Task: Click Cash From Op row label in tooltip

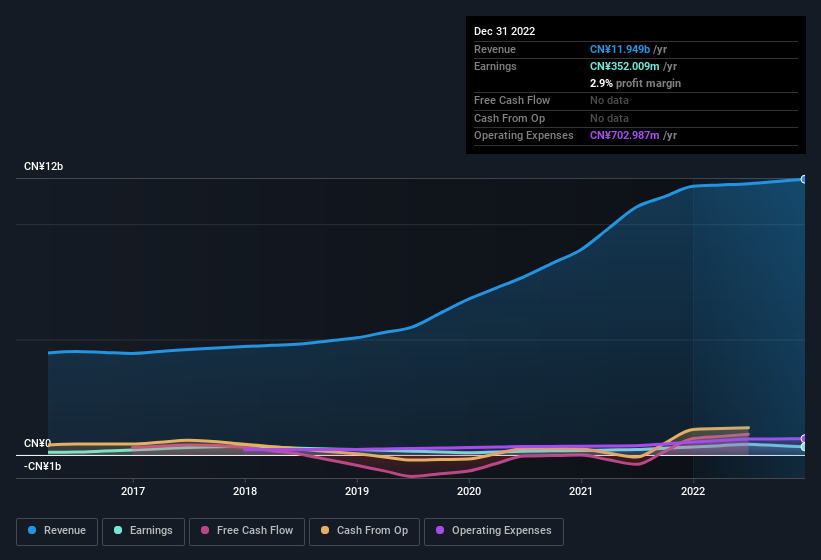Action: point(509,118)
